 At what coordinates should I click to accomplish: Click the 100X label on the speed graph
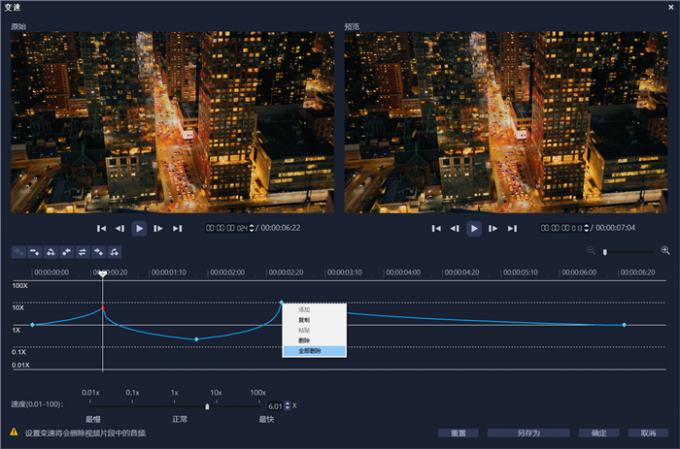(x=20, y=286)
